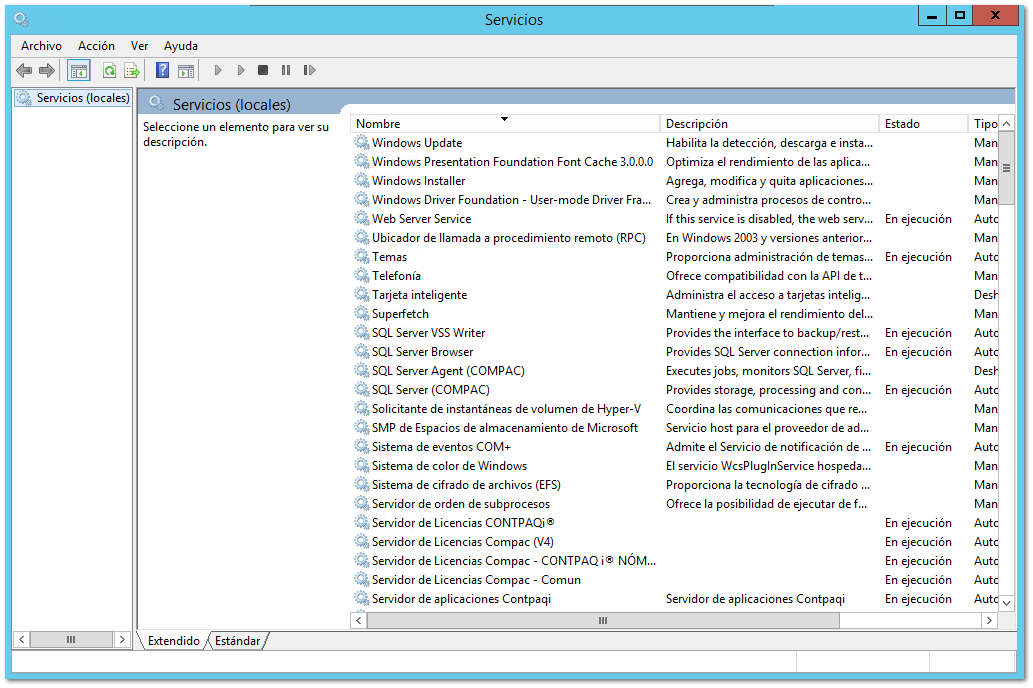Click the Forward navigation arrow
Viewport: 1033px width, 688px height.
[x=45, y=70]
